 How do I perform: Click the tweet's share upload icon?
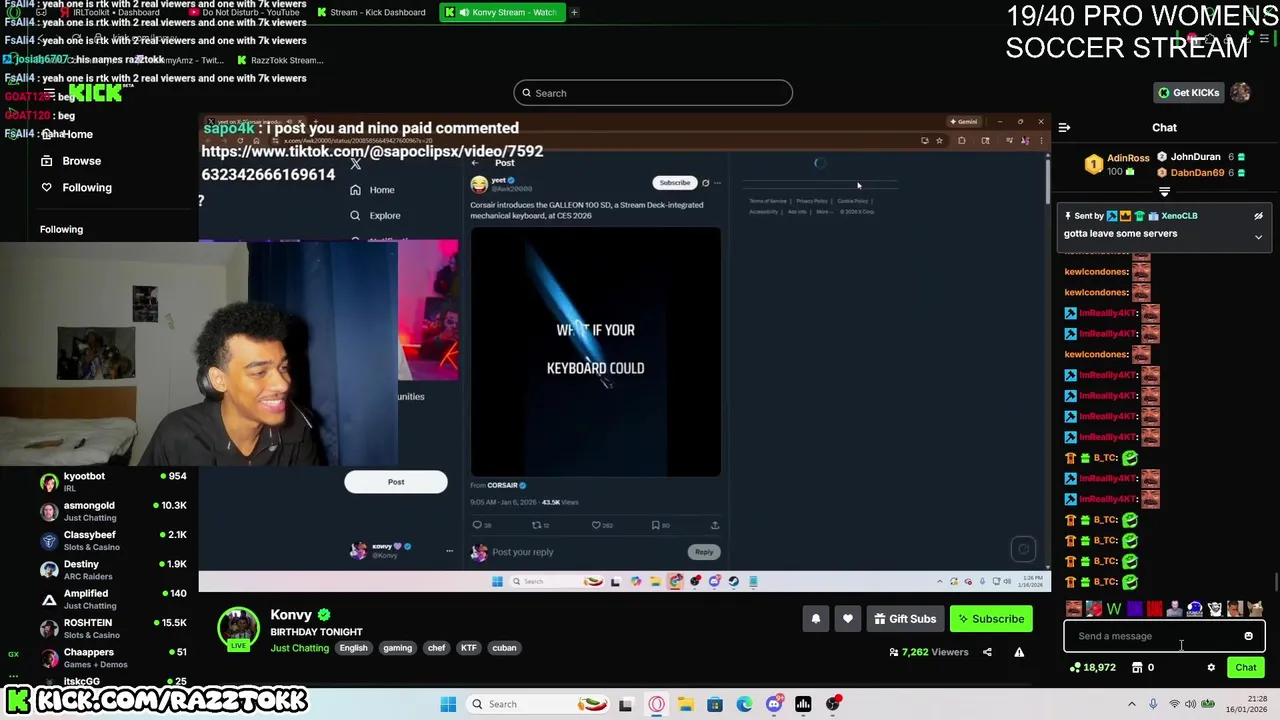click(714, 525)
